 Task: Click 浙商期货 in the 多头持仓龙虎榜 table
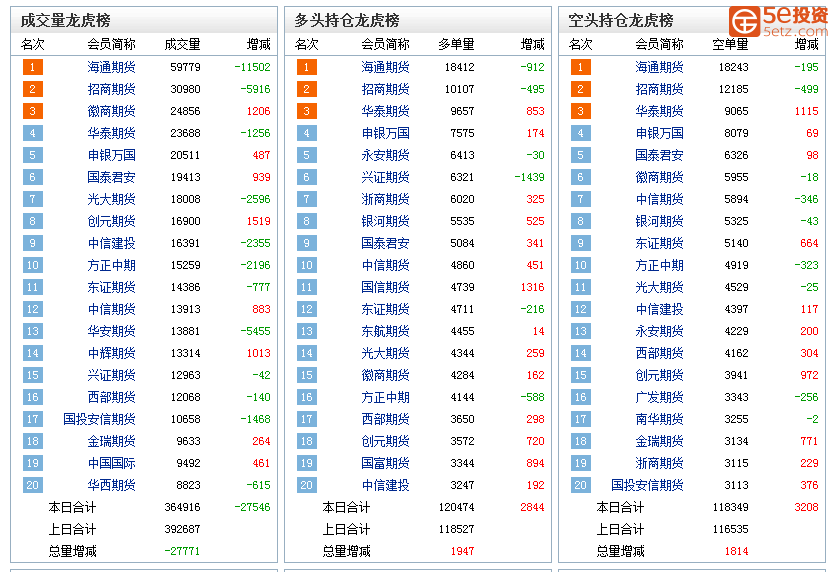385,199
